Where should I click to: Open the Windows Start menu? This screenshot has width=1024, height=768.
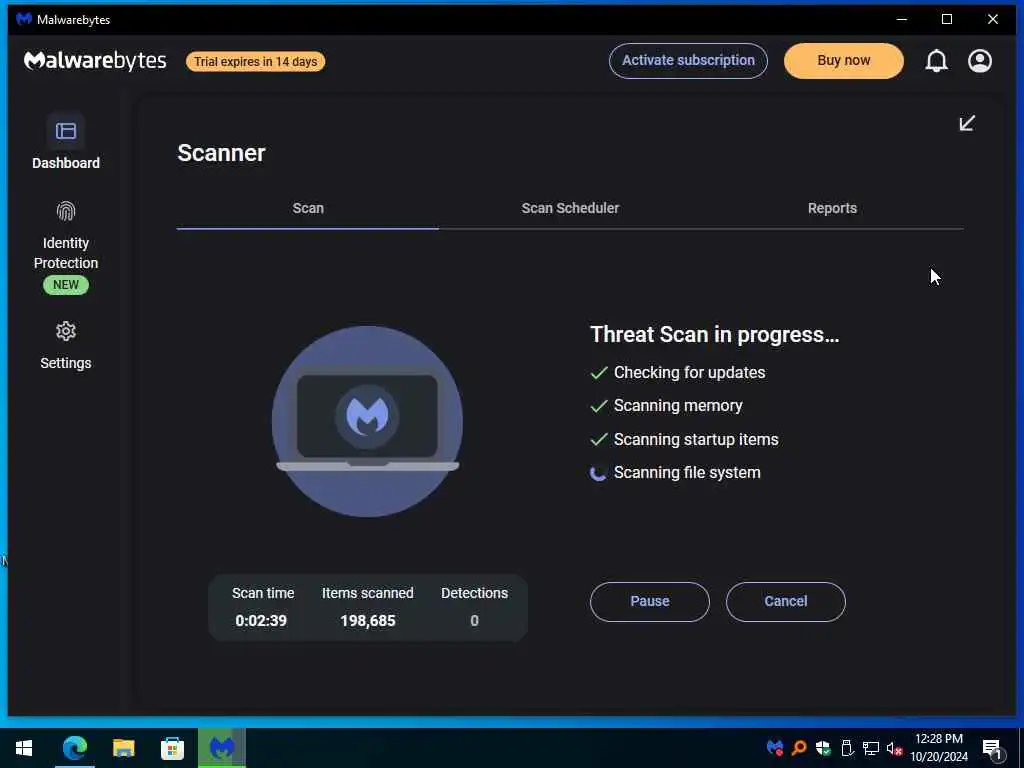(x=24, y=748)
